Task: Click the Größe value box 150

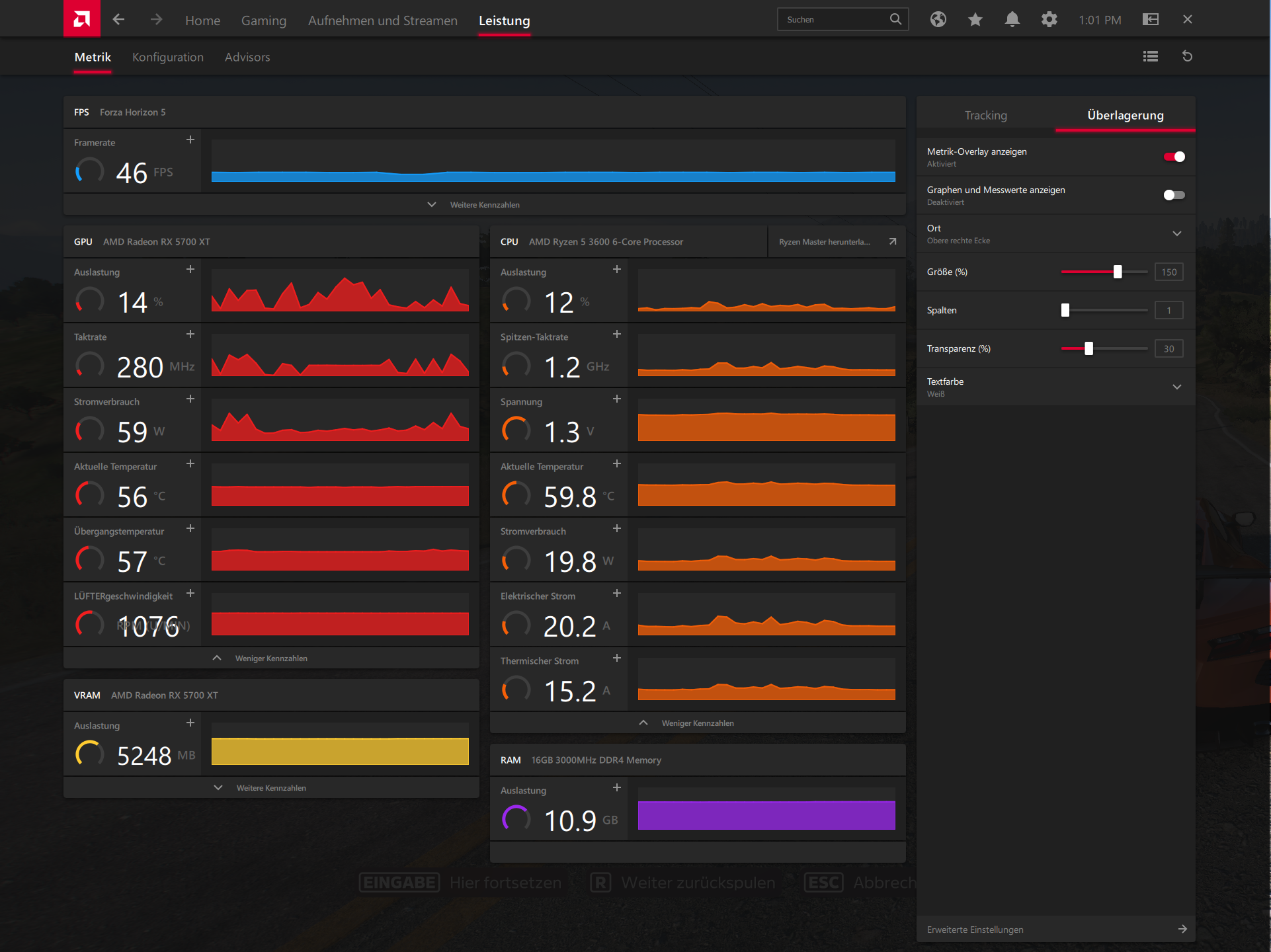Action: point(1168,272)
